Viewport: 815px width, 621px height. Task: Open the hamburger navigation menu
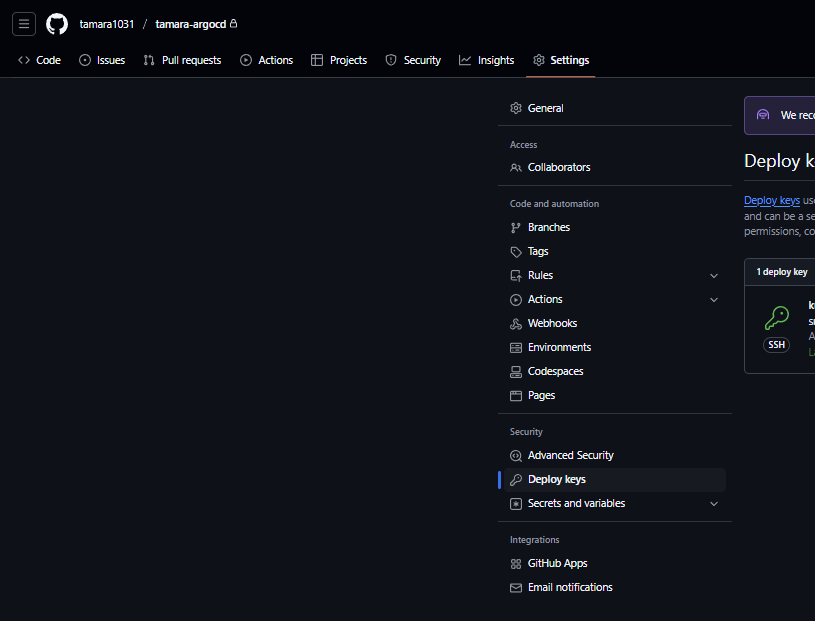(x=24, y=24)
